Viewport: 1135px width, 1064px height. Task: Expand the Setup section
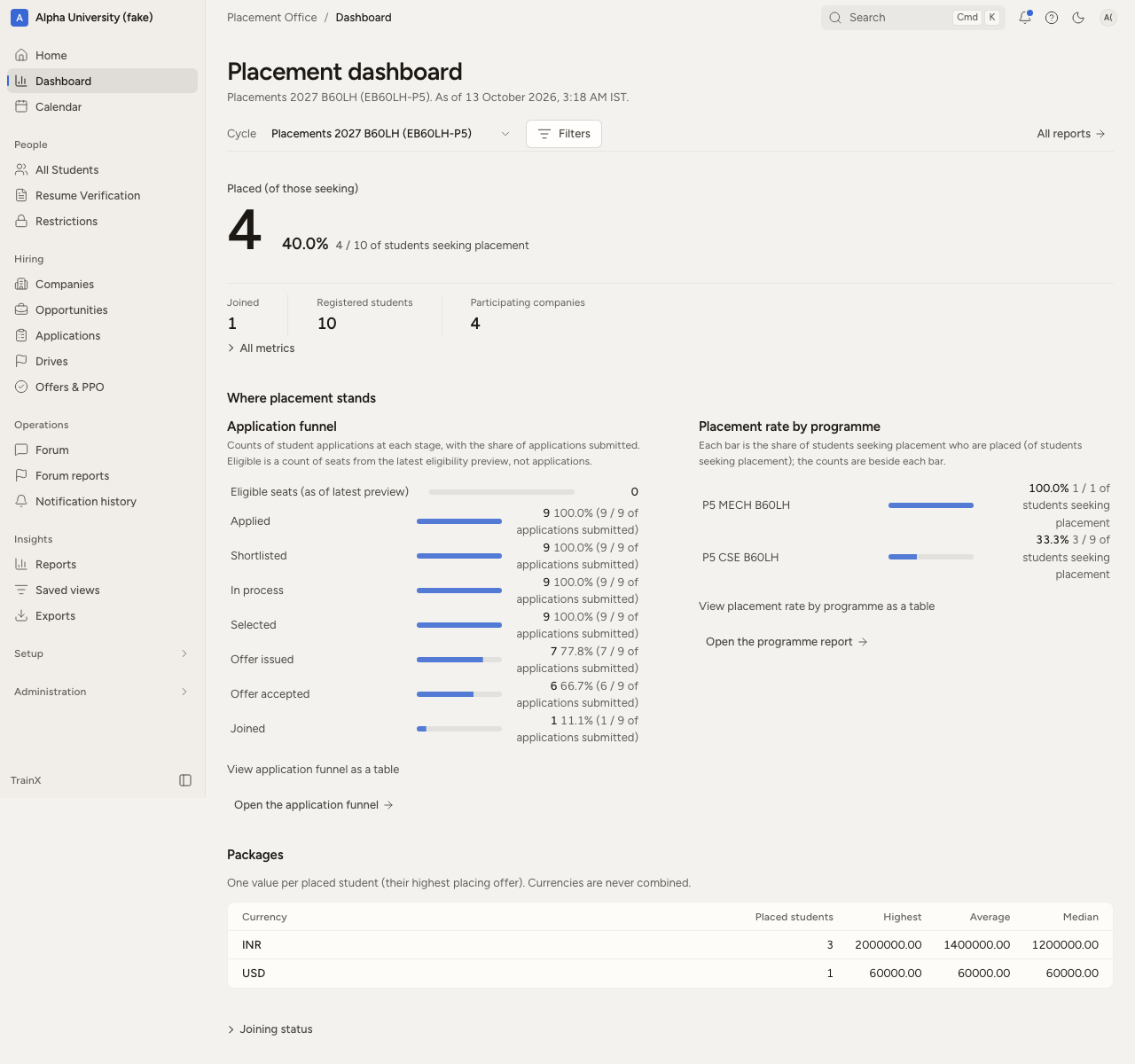tap(102, 653)
